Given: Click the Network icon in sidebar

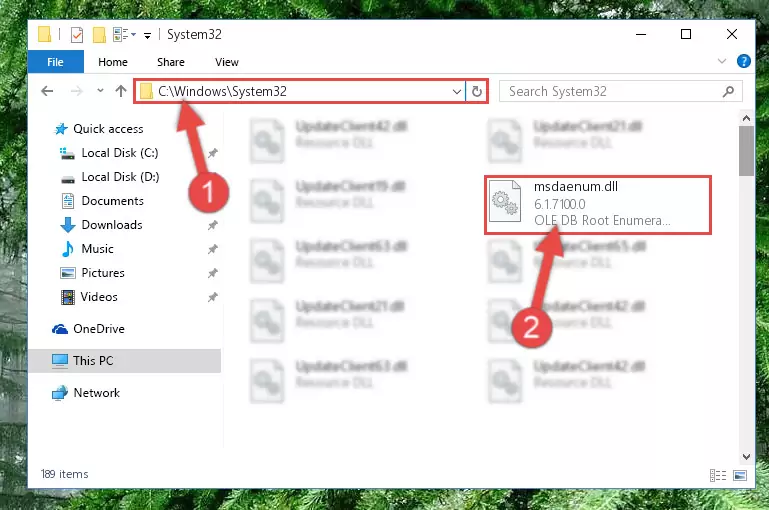Looking at the screenshot, I should coord(60,393).
